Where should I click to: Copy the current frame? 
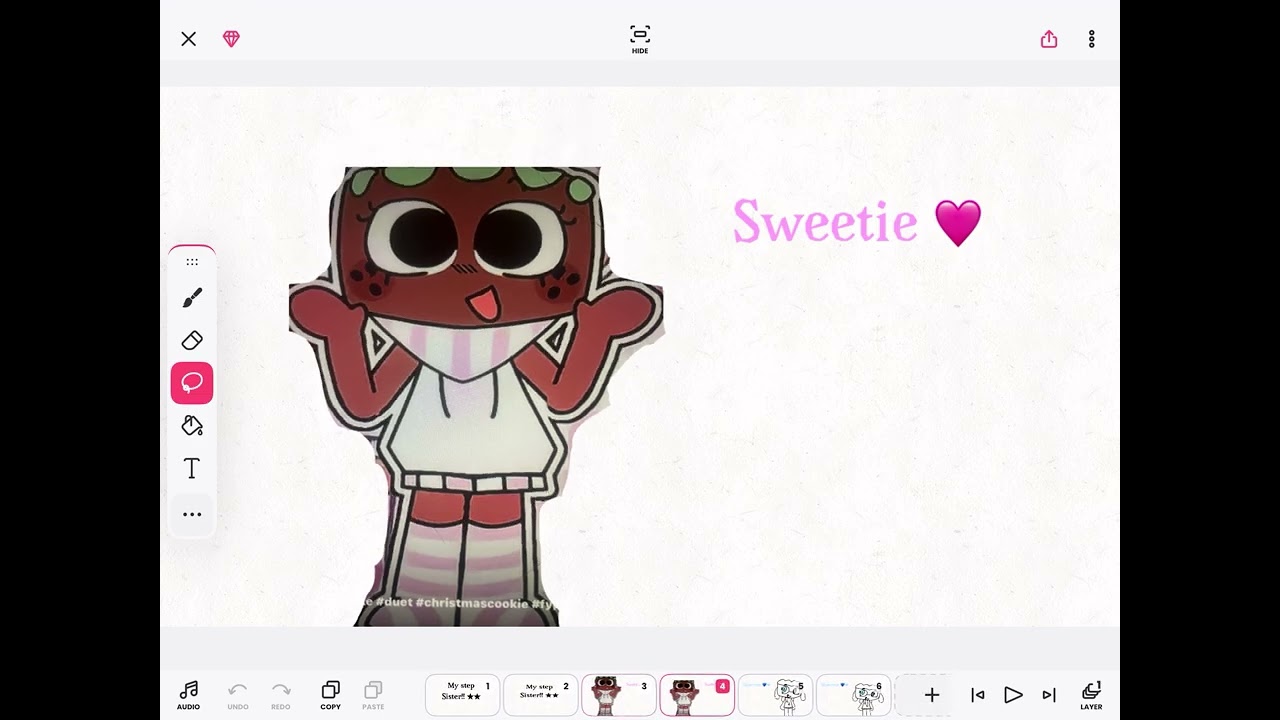coord(330,695)
